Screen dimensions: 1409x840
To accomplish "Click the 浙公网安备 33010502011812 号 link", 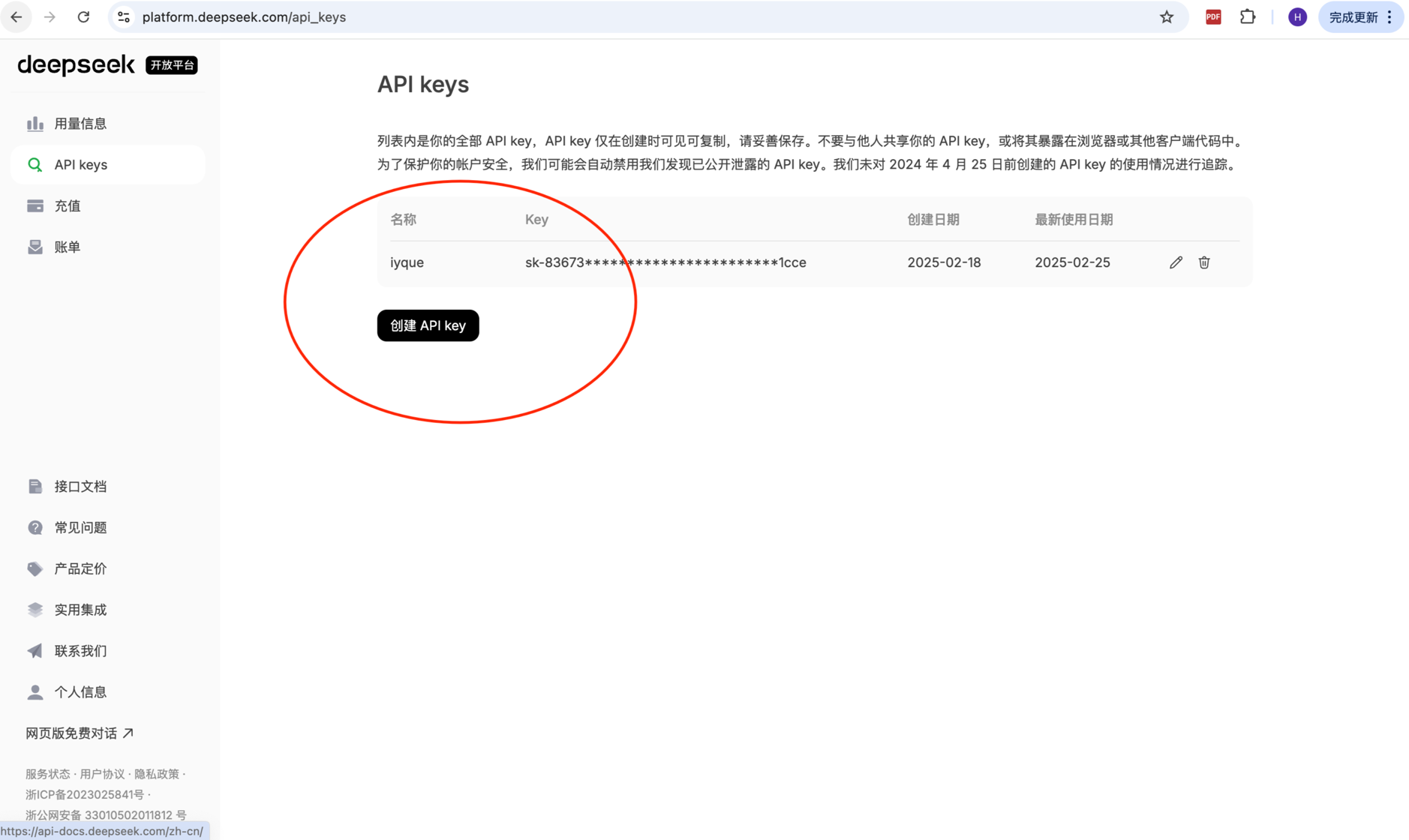I will pyautogui.click(x=106, y=815).
